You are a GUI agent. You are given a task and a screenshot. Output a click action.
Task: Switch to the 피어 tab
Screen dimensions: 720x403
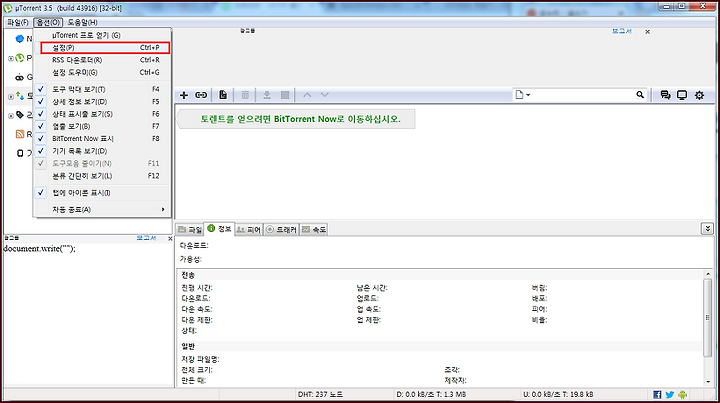(x=248, y=229)
